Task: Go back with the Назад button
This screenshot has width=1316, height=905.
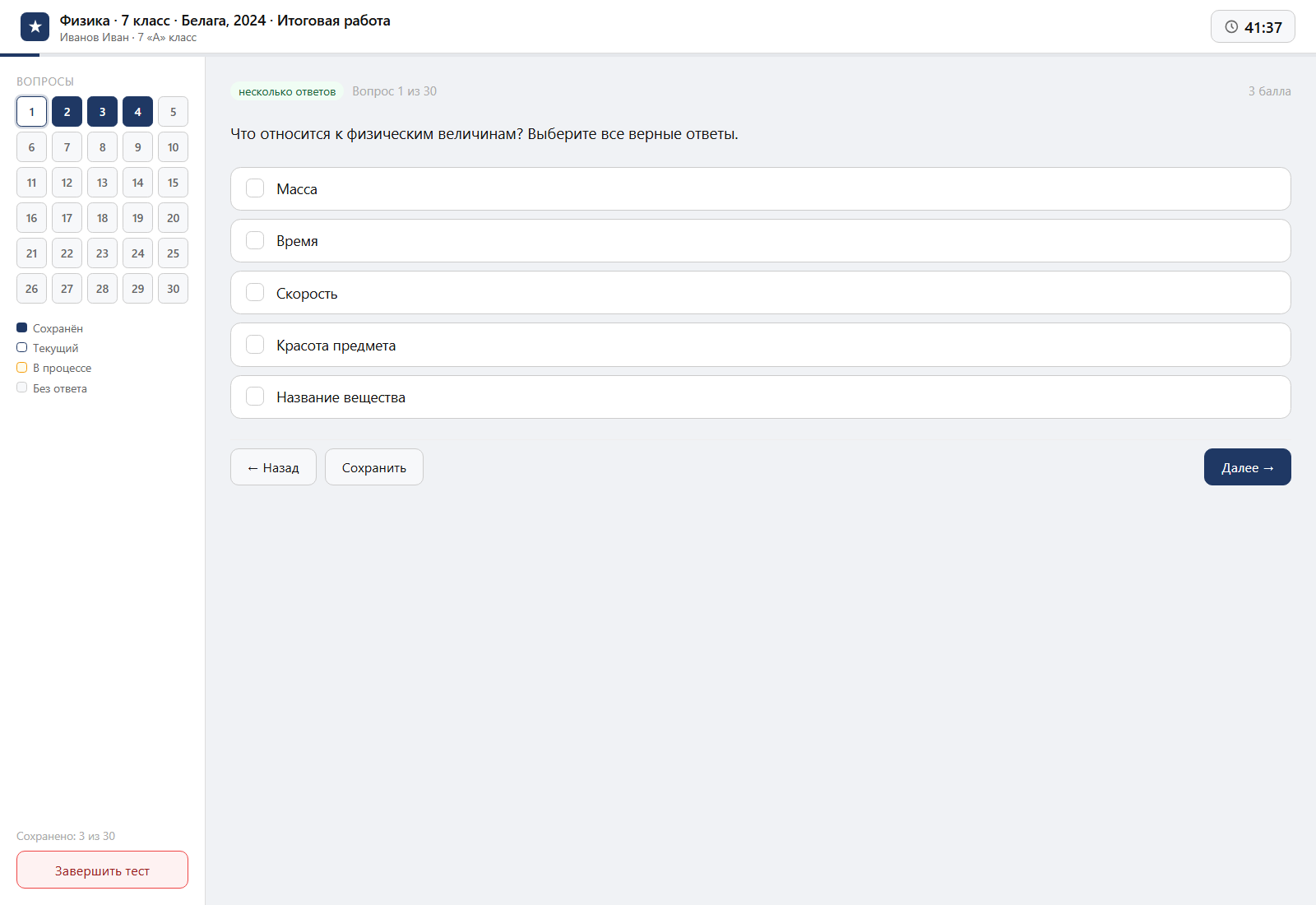Action: pyautogui.click(x=273, y=467)
